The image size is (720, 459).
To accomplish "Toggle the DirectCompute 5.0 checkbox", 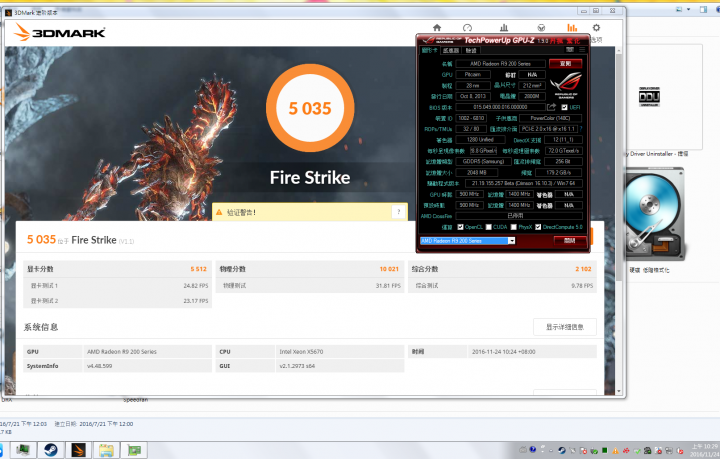I will pos(538,227).
